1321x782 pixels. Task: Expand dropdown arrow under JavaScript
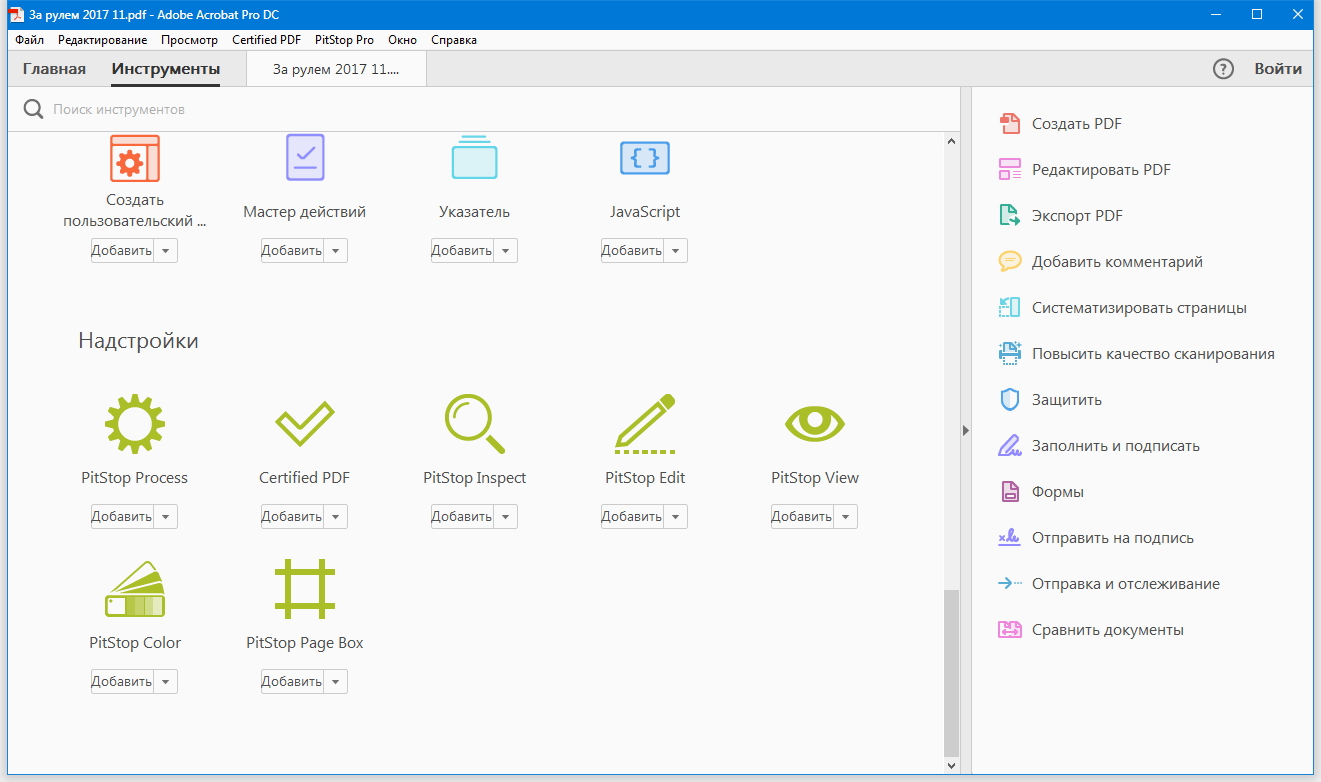pyautogui.click(x=675, y=251)
